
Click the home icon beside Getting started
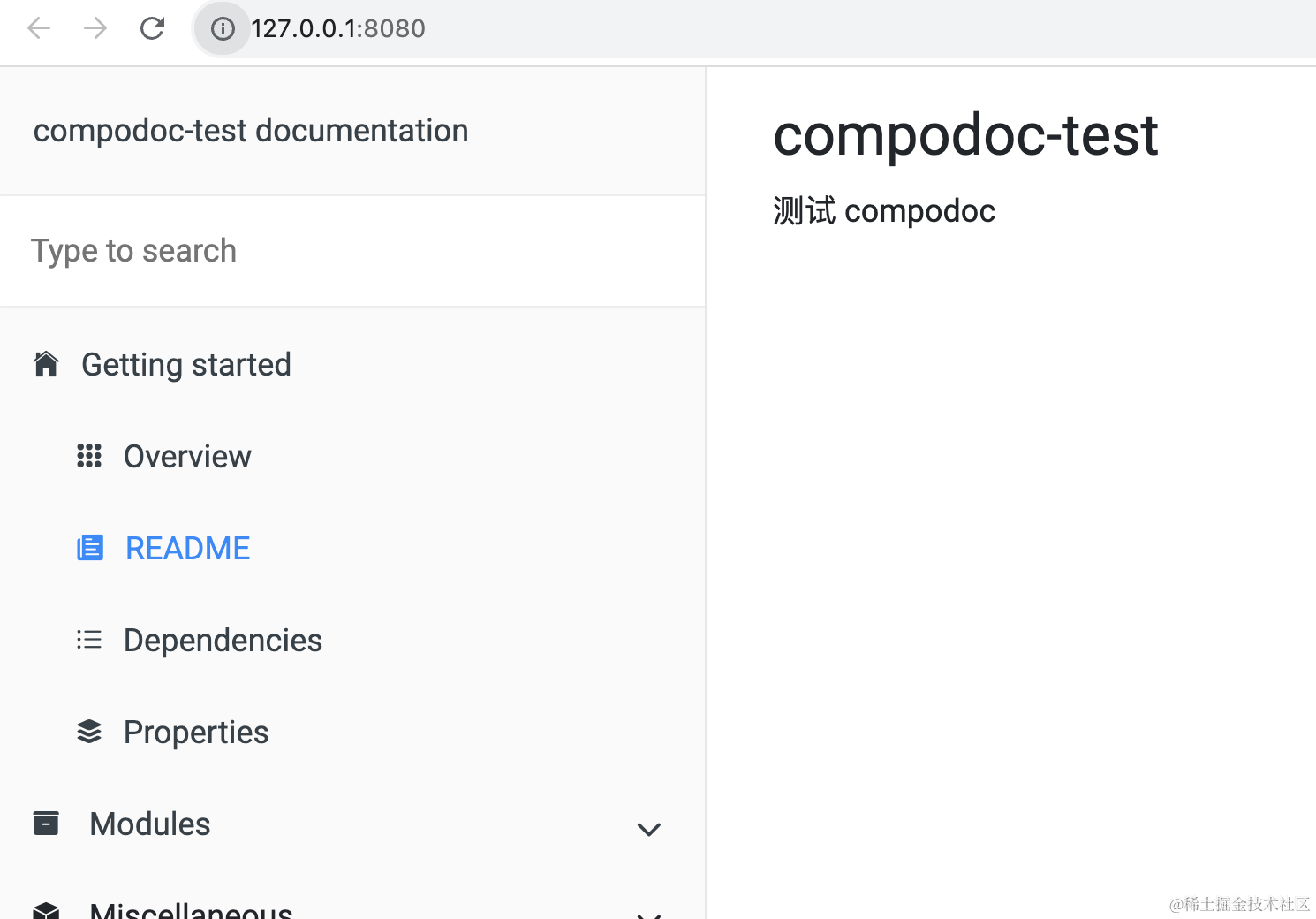[46, 364]
